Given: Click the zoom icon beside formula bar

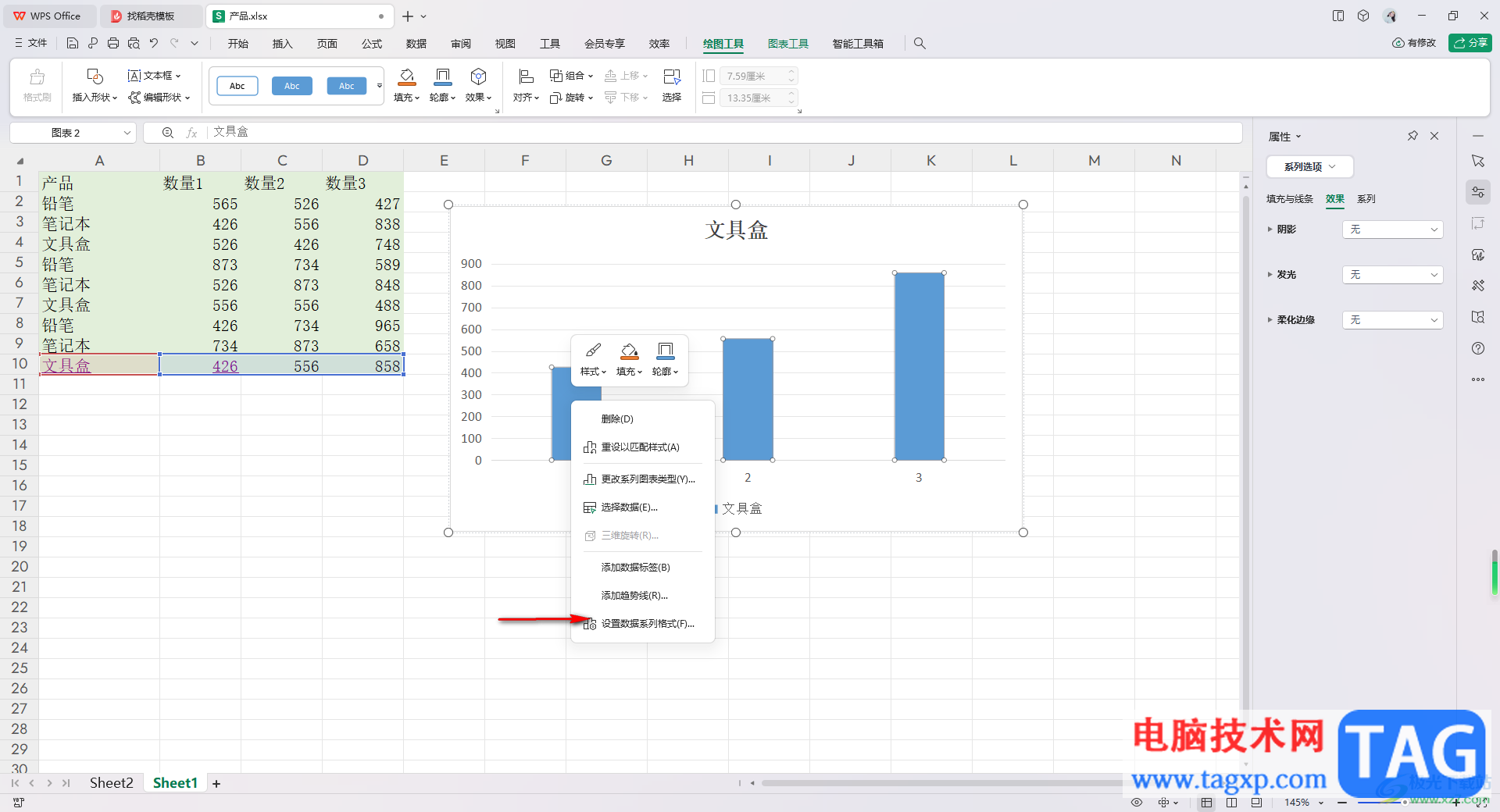Looking at the screenshot, I should 167,133.
